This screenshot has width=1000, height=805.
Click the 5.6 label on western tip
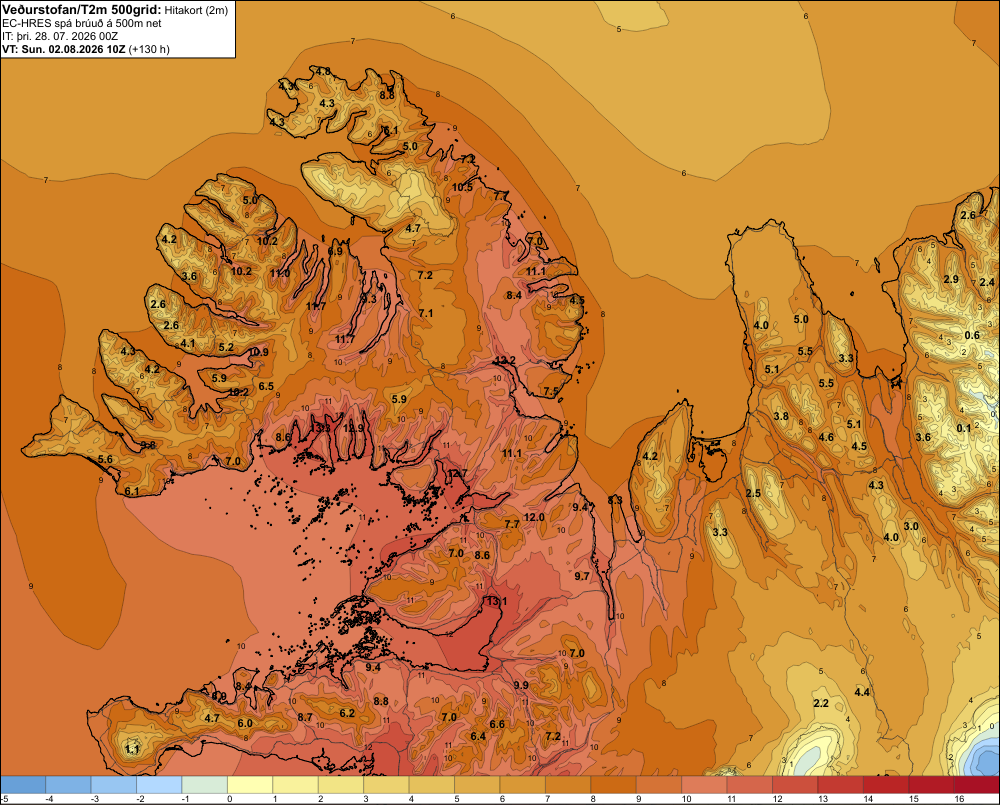(x=105, y=459)
